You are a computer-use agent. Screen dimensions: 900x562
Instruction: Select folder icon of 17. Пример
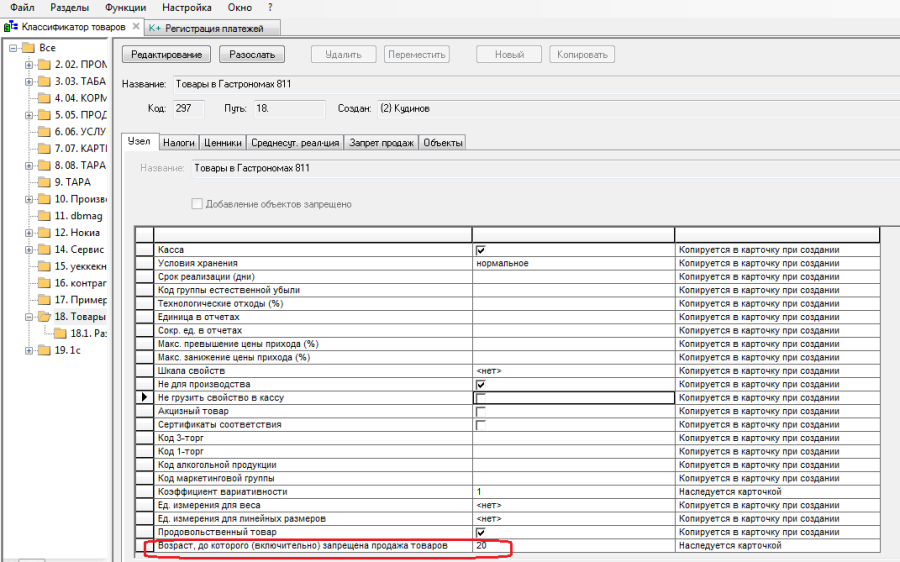tap(44, 300)
